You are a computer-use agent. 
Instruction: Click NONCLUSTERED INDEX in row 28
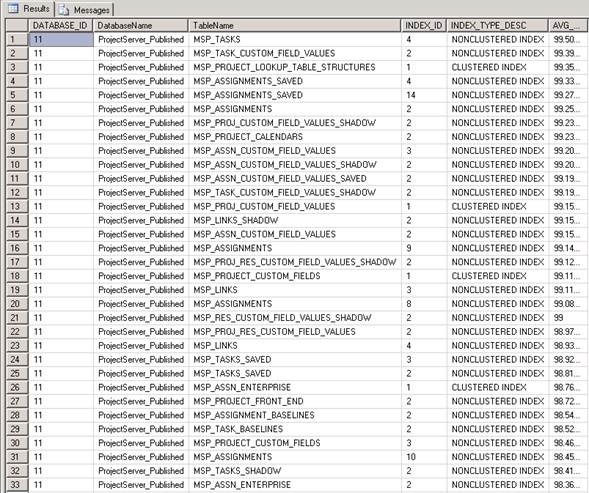[x=498, y=415]
